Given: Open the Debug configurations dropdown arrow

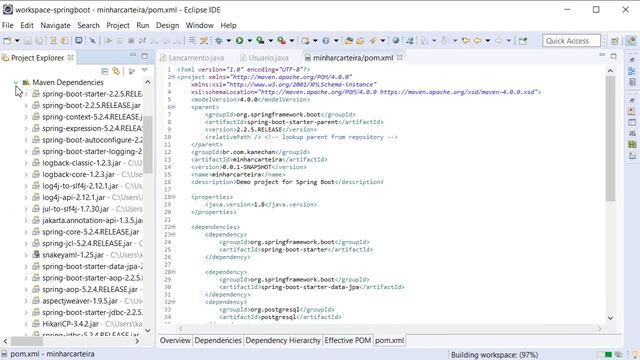Looking at the screenshot, I should (x=229, y=41).
